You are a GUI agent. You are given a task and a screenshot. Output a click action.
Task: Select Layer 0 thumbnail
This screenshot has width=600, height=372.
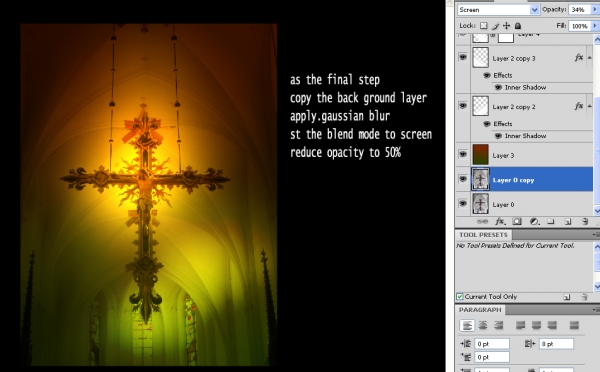pyautogui.click(x=481, y=203)
